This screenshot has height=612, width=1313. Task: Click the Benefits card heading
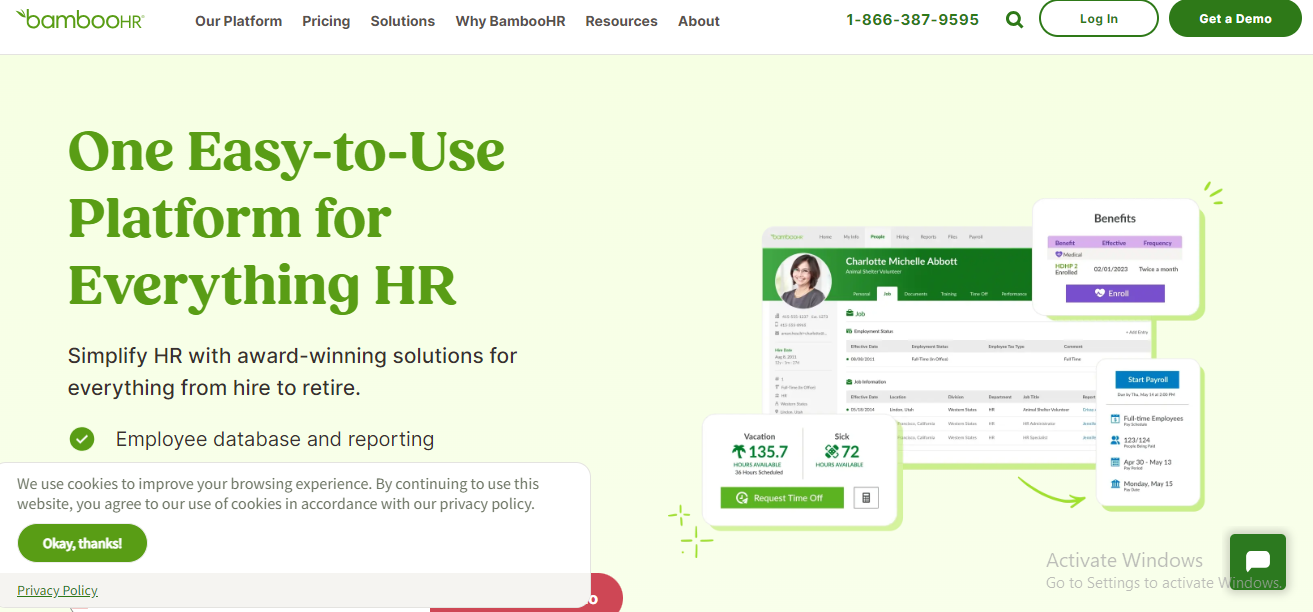click(x=1115, y=218)
